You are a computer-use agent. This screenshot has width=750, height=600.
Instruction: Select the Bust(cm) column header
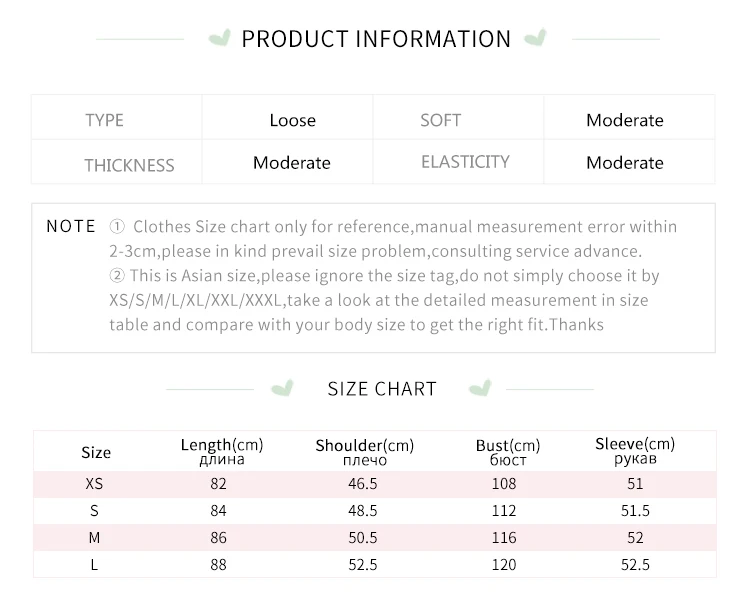(508, 452)
